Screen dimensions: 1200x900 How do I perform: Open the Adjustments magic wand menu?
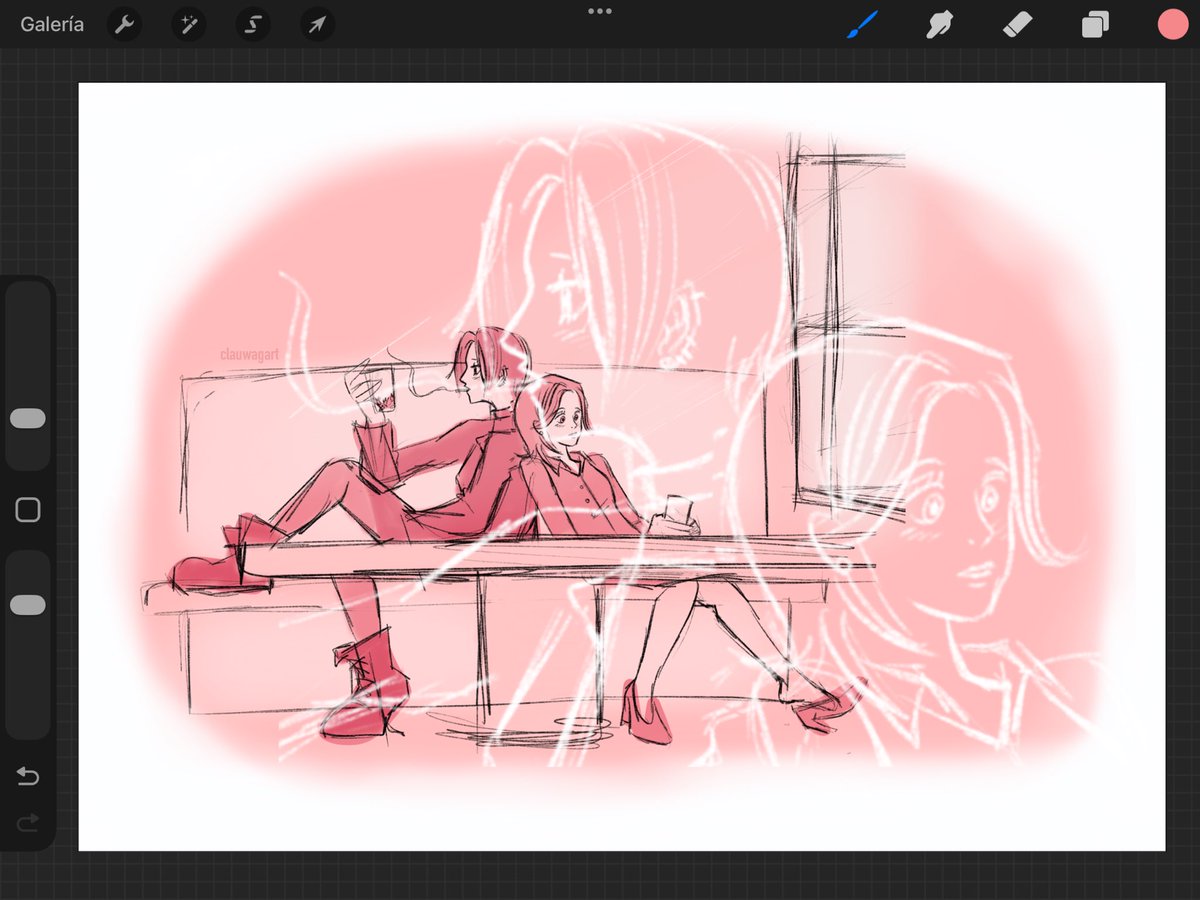[188, 24]
